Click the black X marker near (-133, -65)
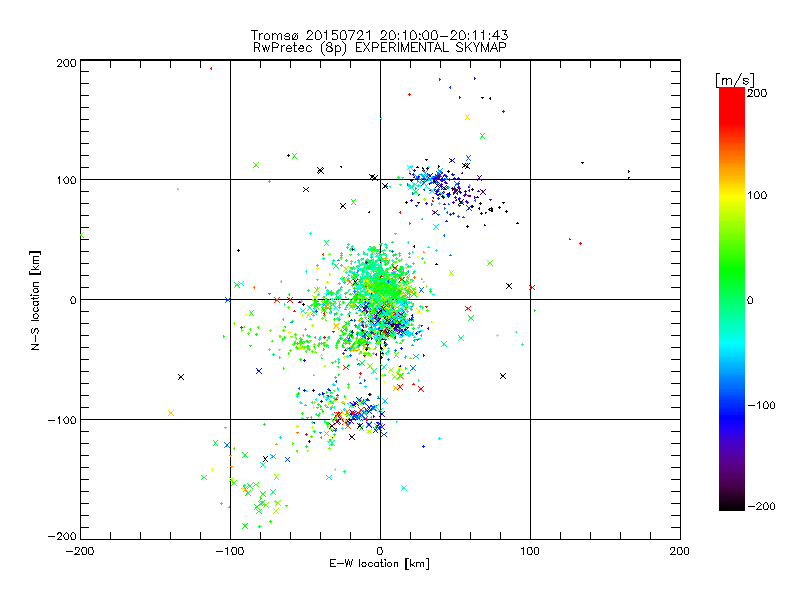Viewport: 800px width, 600px height. [181, 377]
